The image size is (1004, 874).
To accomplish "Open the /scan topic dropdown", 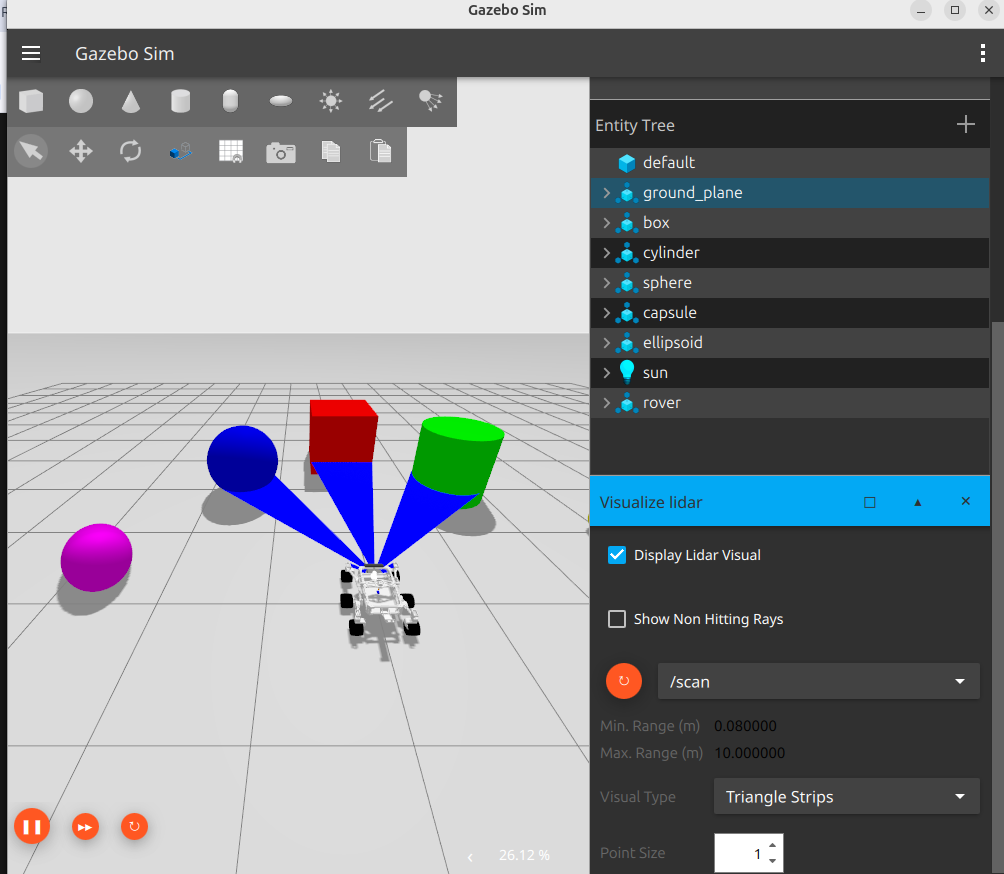I will click(x=818, y=682).
